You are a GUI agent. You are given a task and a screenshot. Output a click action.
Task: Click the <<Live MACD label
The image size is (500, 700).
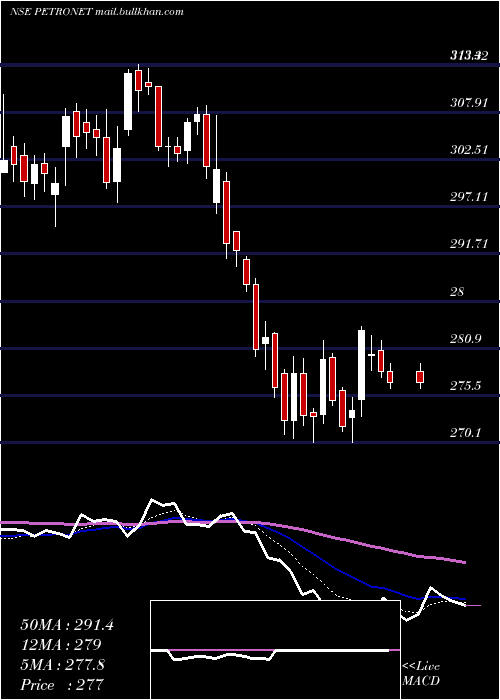421,674
